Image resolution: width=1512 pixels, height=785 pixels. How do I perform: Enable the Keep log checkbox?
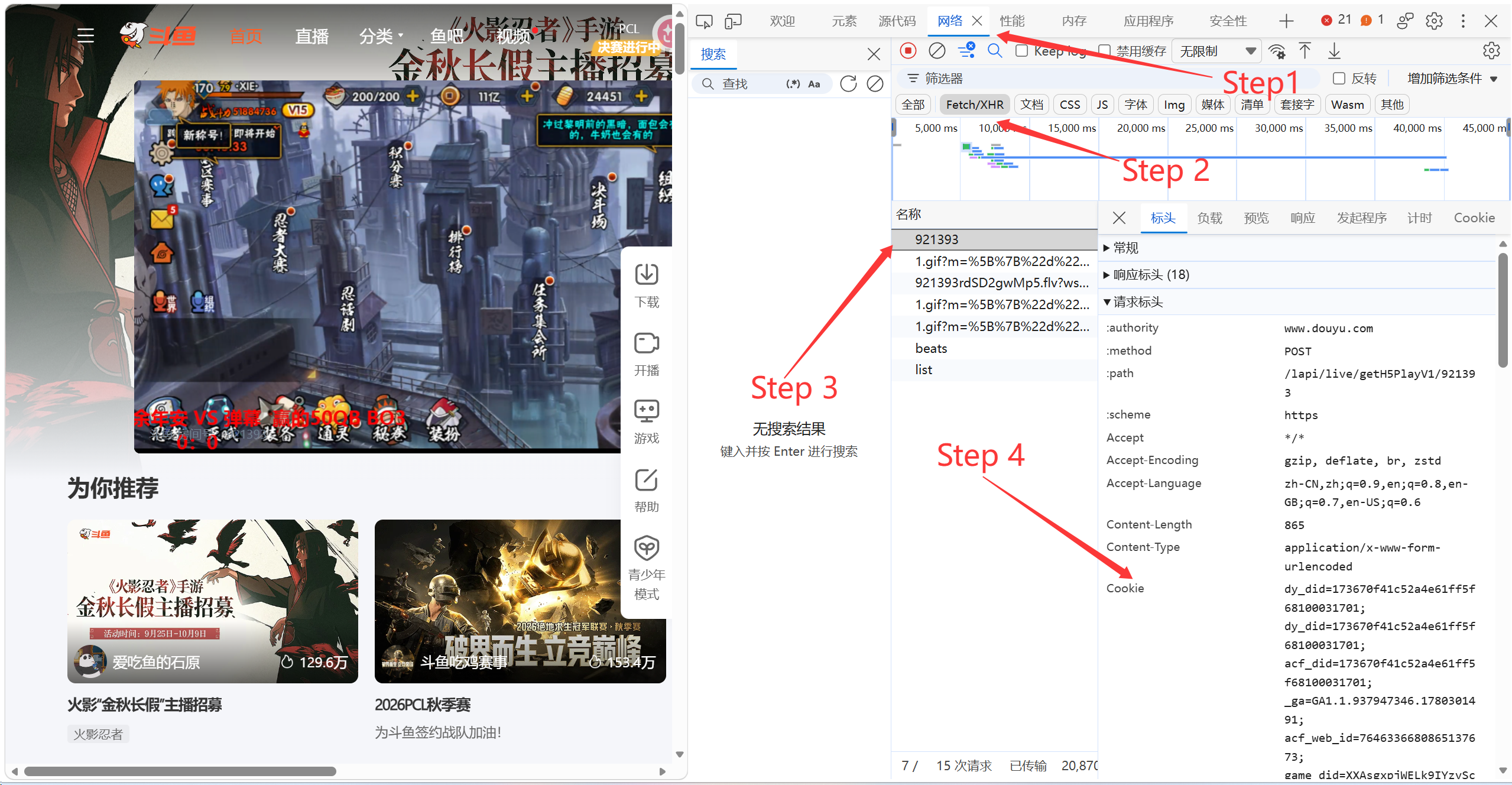(x=1021, y=51)
